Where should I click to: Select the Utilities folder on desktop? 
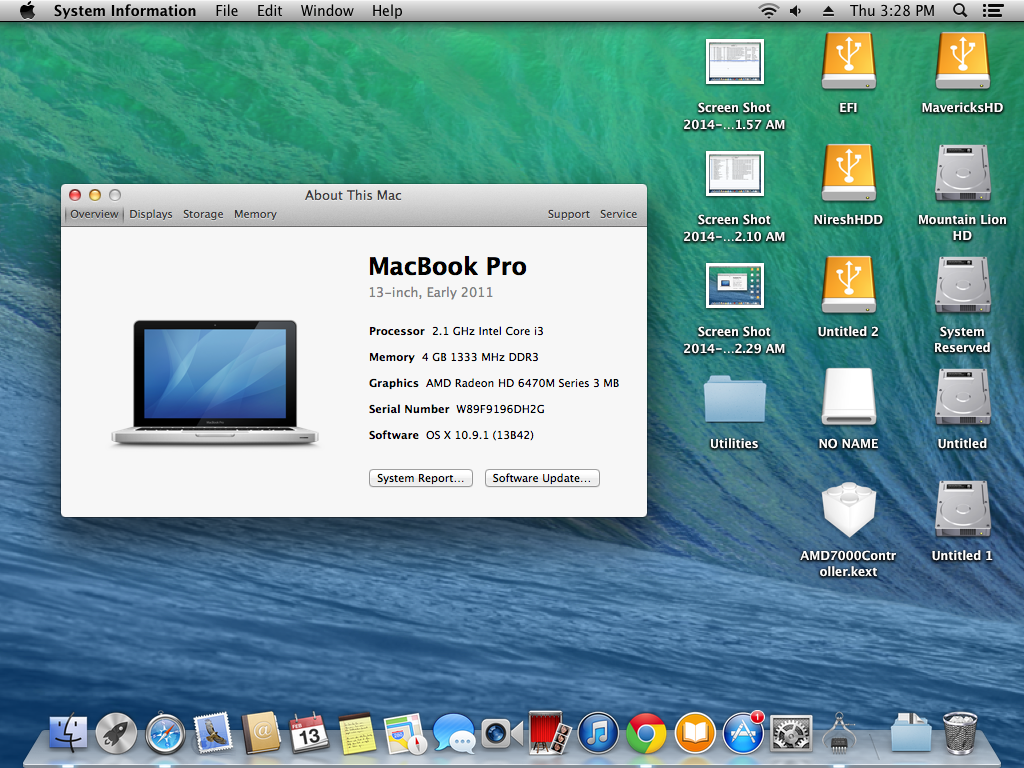(x=734, y=397)
